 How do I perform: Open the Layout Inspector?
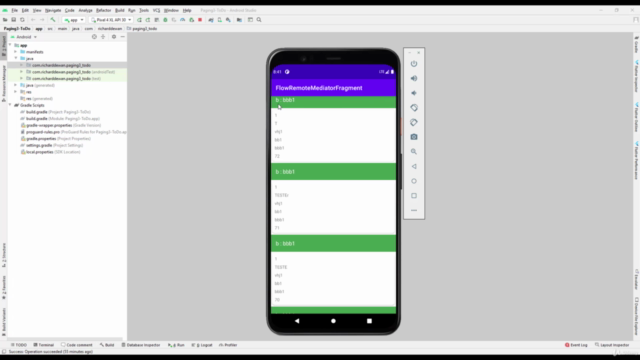tap(612, 345)
